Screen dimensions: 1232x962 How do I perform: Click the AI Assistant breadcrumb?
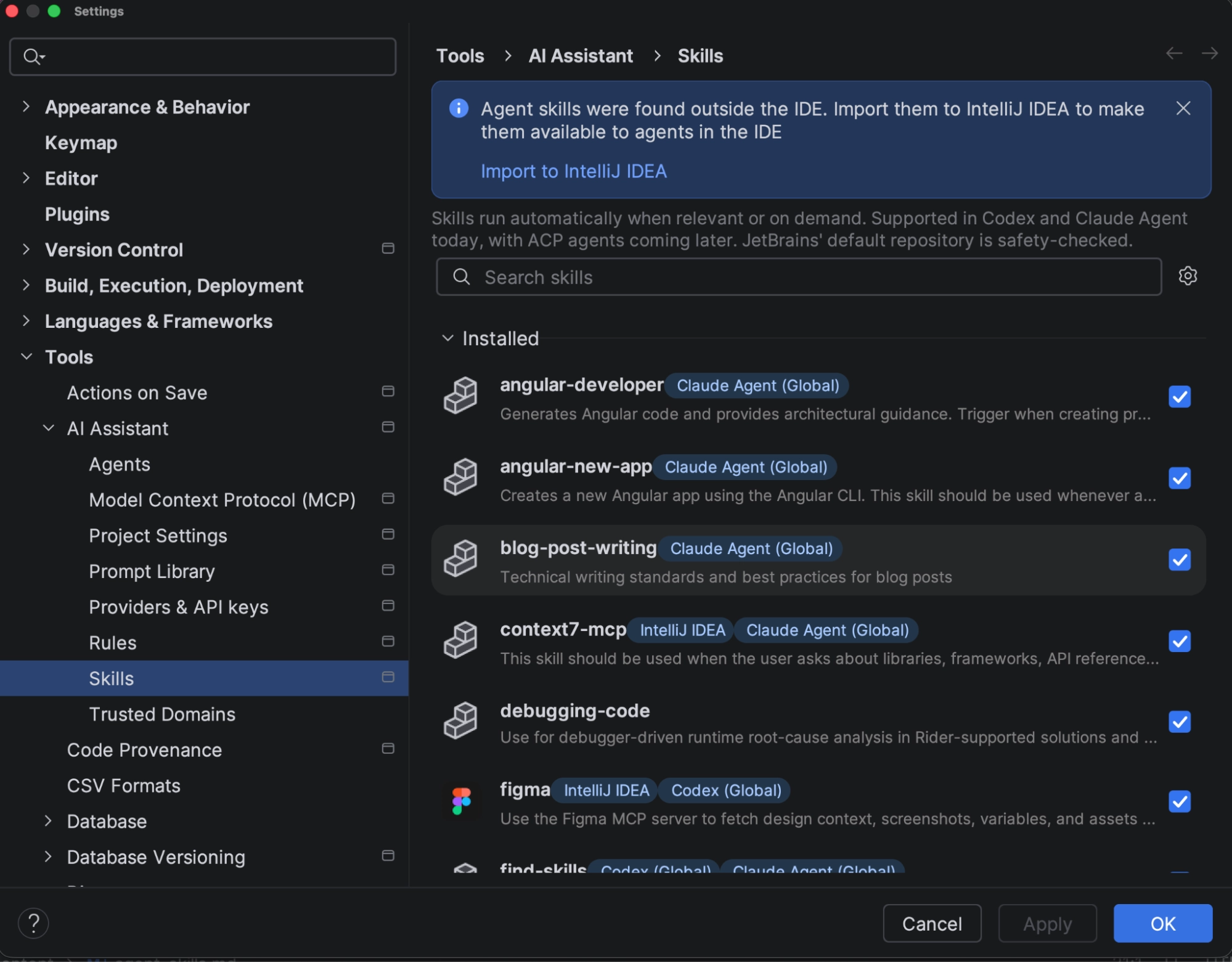[x=581, y=56]
